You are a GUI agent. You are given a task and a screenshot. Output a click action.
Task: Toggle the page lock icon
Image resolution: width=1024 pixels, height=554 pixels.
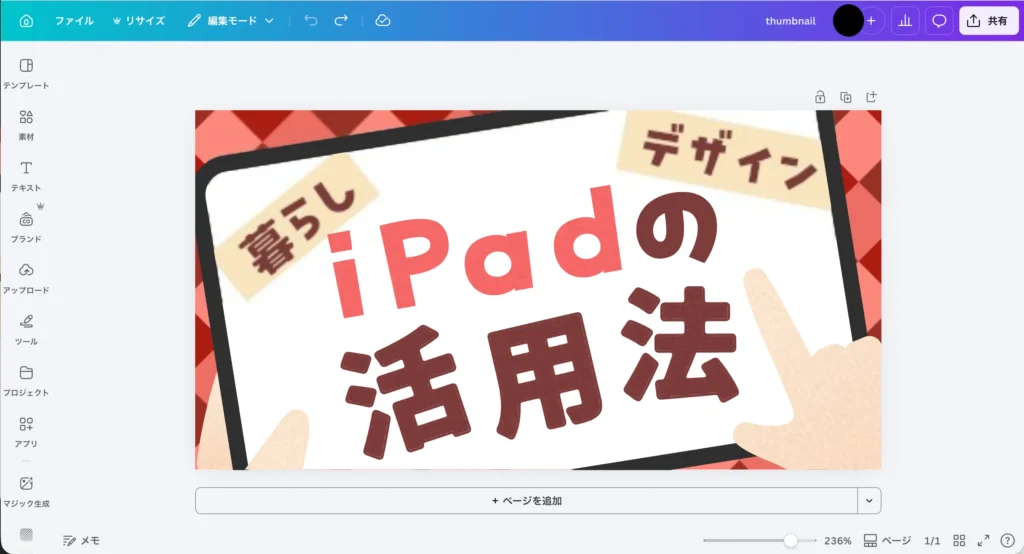coord(820,97)
